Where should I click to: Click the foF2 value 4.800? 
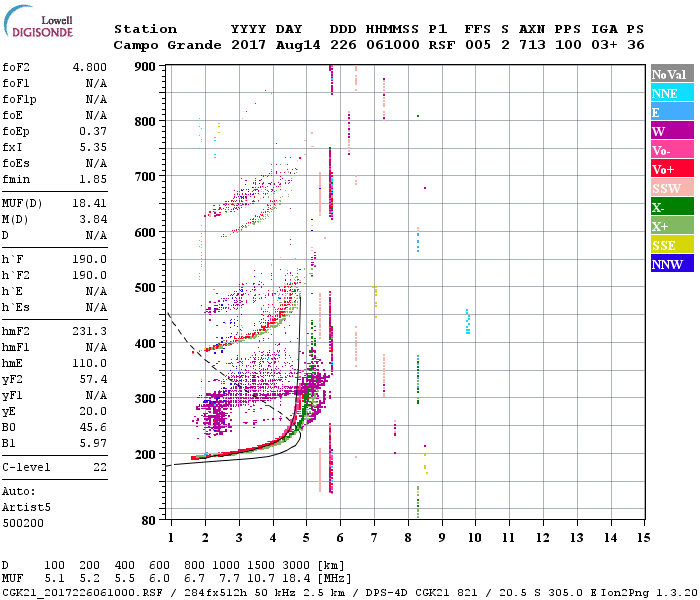[x=90, y=67]
